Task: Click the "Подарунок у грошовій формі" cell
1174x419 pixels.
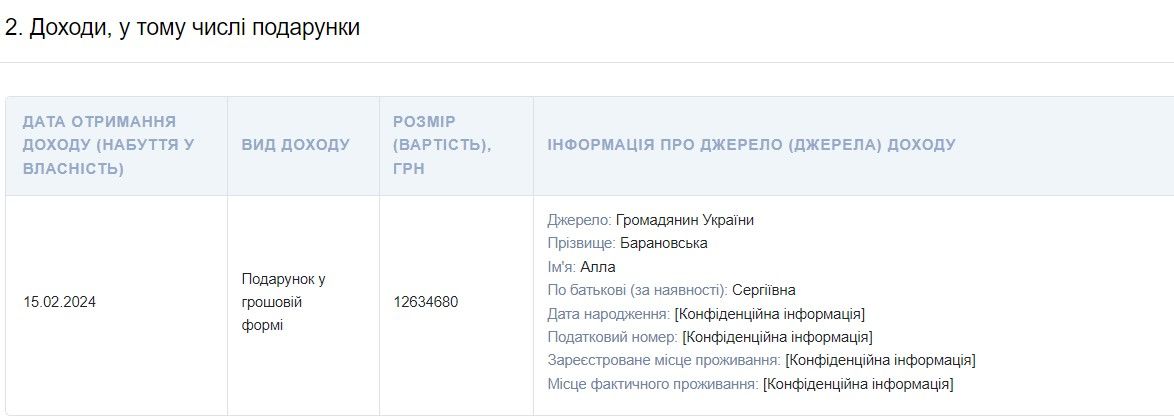Action: tap(283, 302)
